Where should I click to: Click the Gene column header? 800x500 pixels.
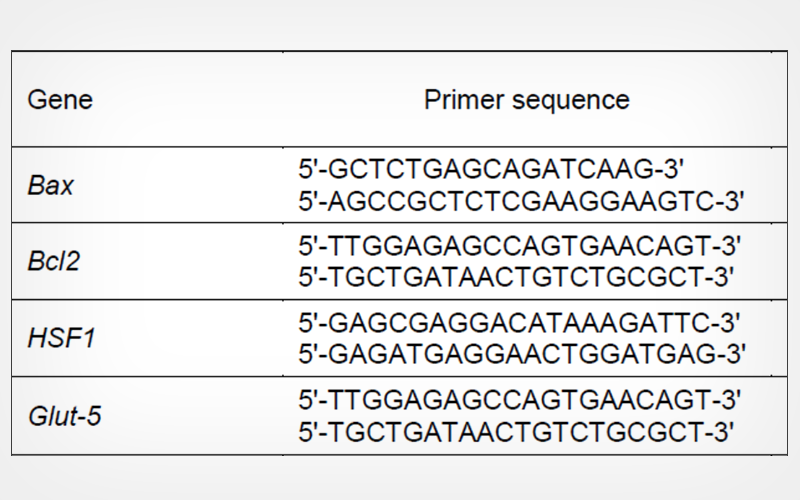[60, 101]
